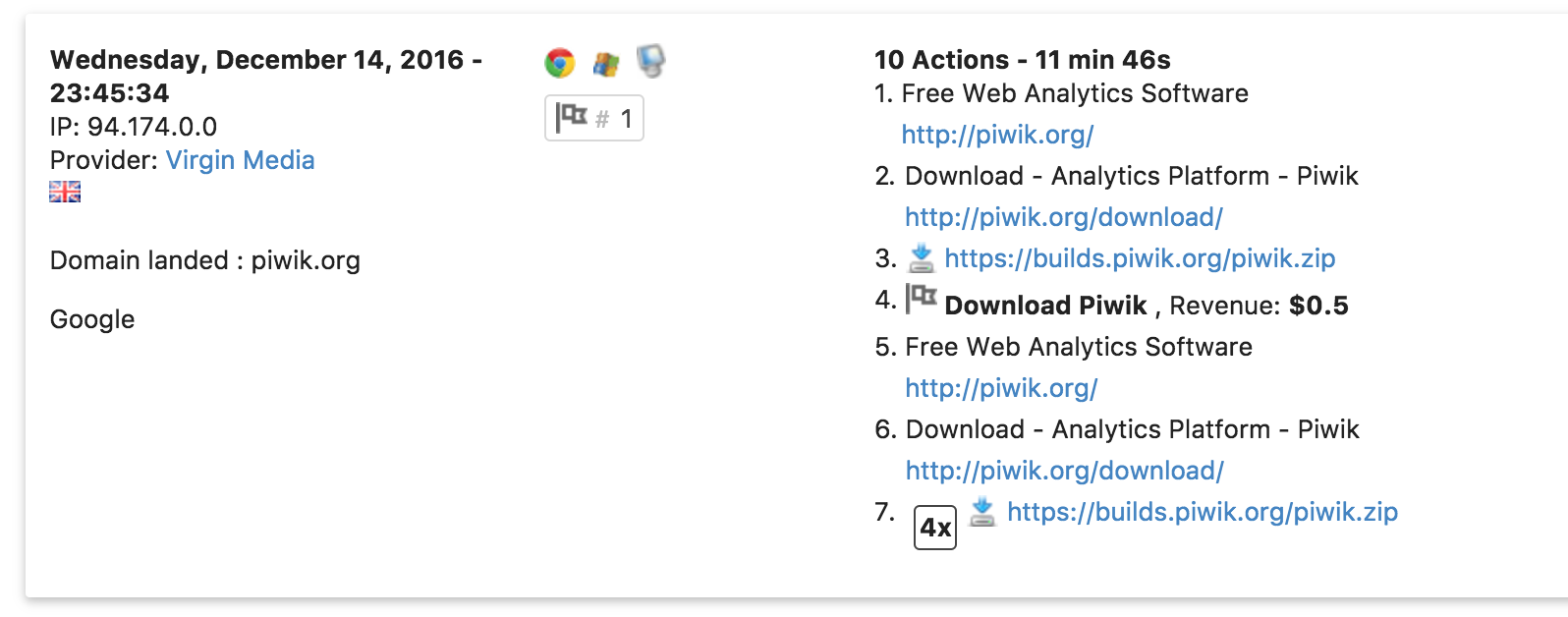Open the piwik.org/download link under action 2
The width and height of the screenshot is (1568, 617).
click(x=1063, y=217)
